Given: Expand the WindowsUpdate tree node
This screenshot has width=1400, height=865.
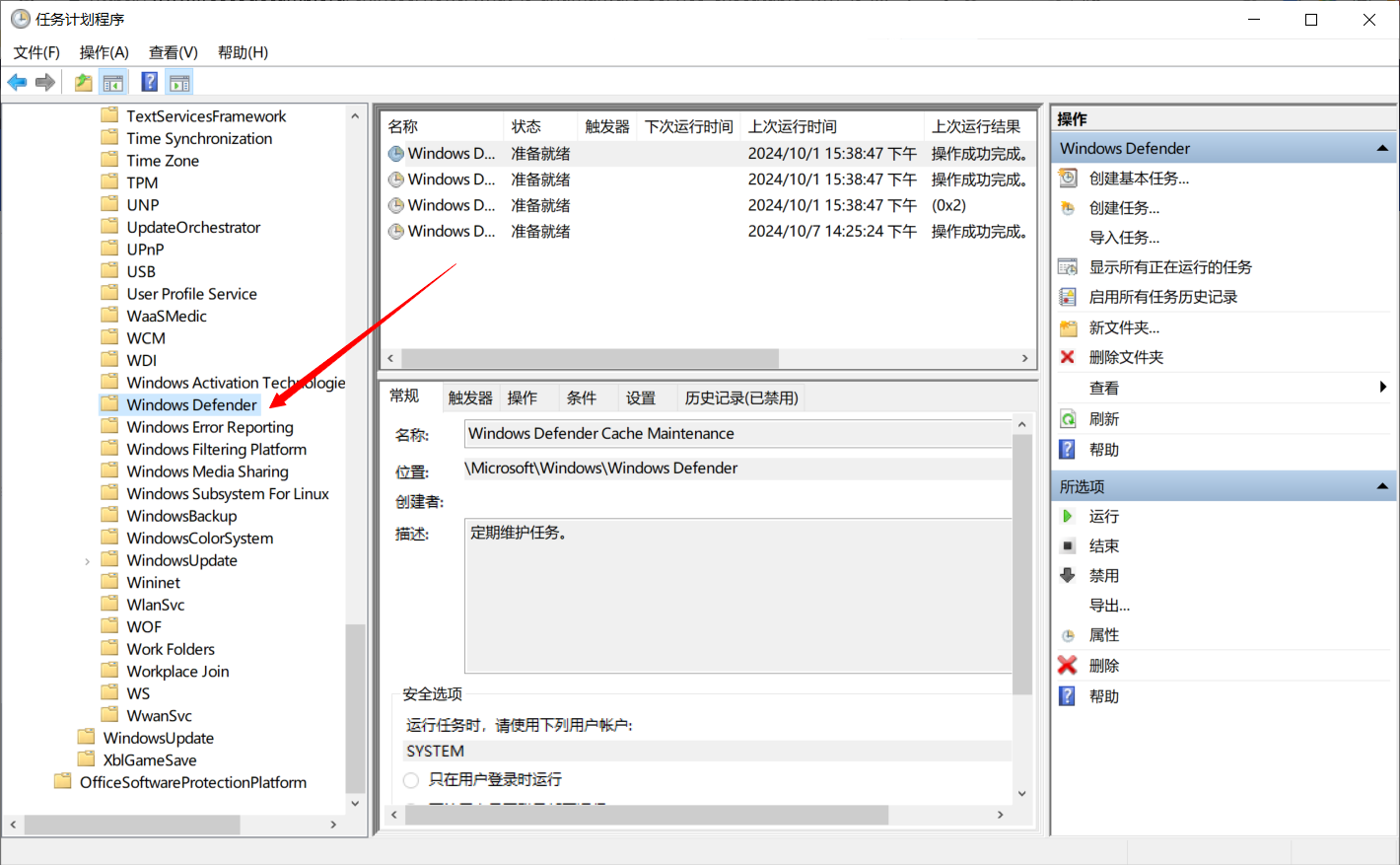Looking at the screenshot, I should tap(87, 559).
